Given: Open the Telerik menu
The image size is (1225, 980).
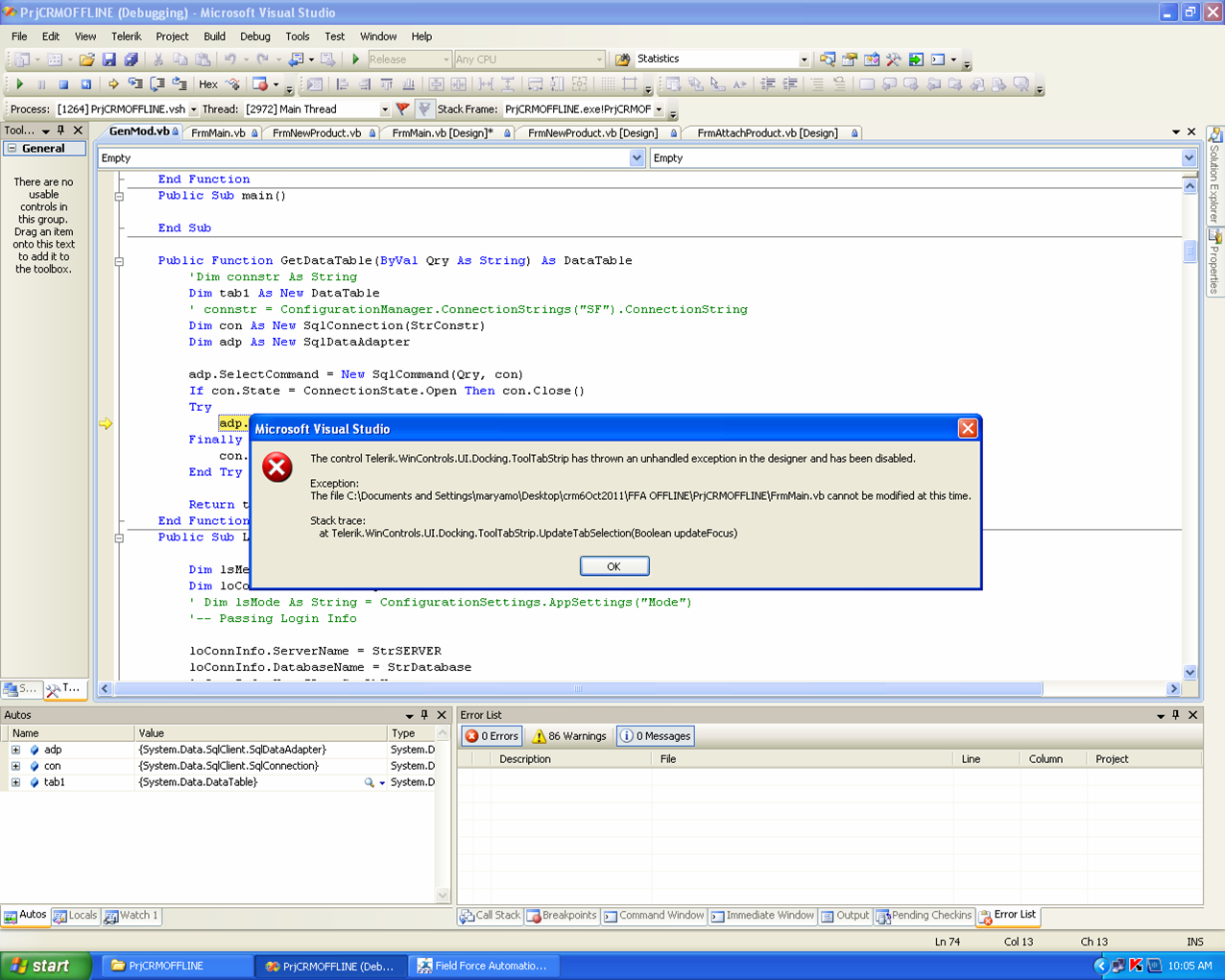Looking at the screenshot, I should click(x=126, y=36).
